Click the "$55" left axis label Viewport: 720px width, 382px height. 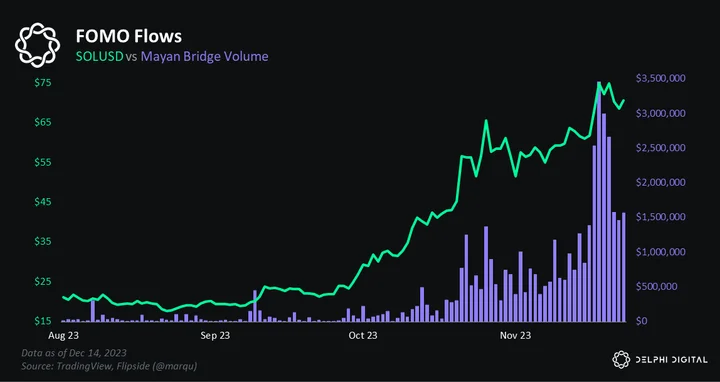(43, 162)
